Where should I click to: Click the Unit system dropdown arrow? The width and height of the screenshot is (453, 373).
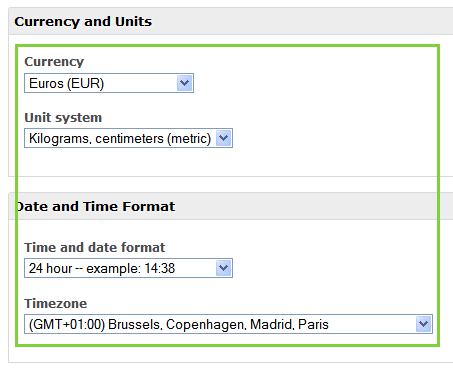[x=224, y=138]
